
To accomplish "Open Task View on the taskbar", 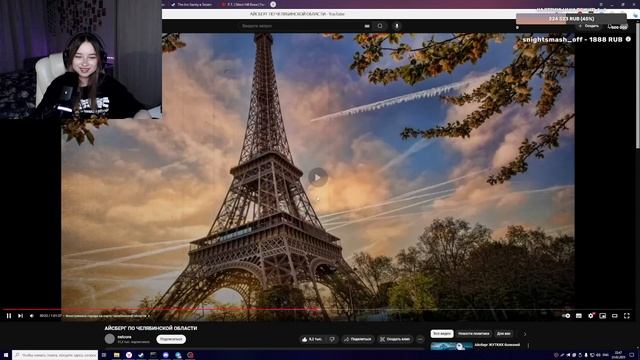I will 104,355.
